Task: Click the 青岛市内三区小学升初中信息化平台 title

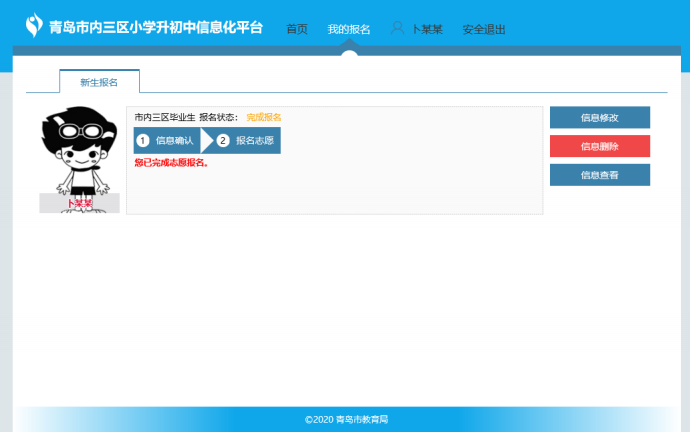Action: coord(155,27)
